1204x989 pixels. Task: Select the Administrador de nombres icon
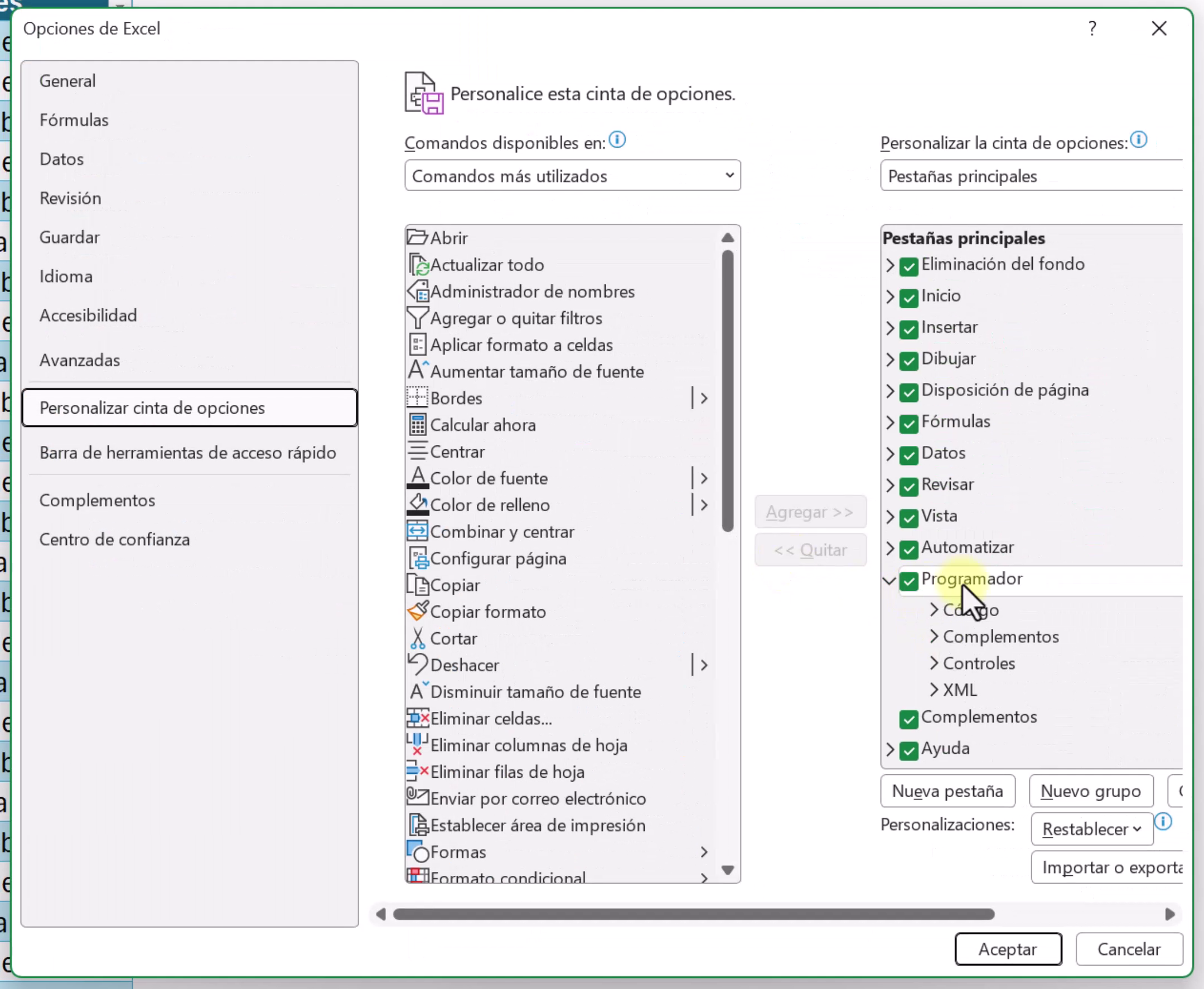tap(418, 291)
